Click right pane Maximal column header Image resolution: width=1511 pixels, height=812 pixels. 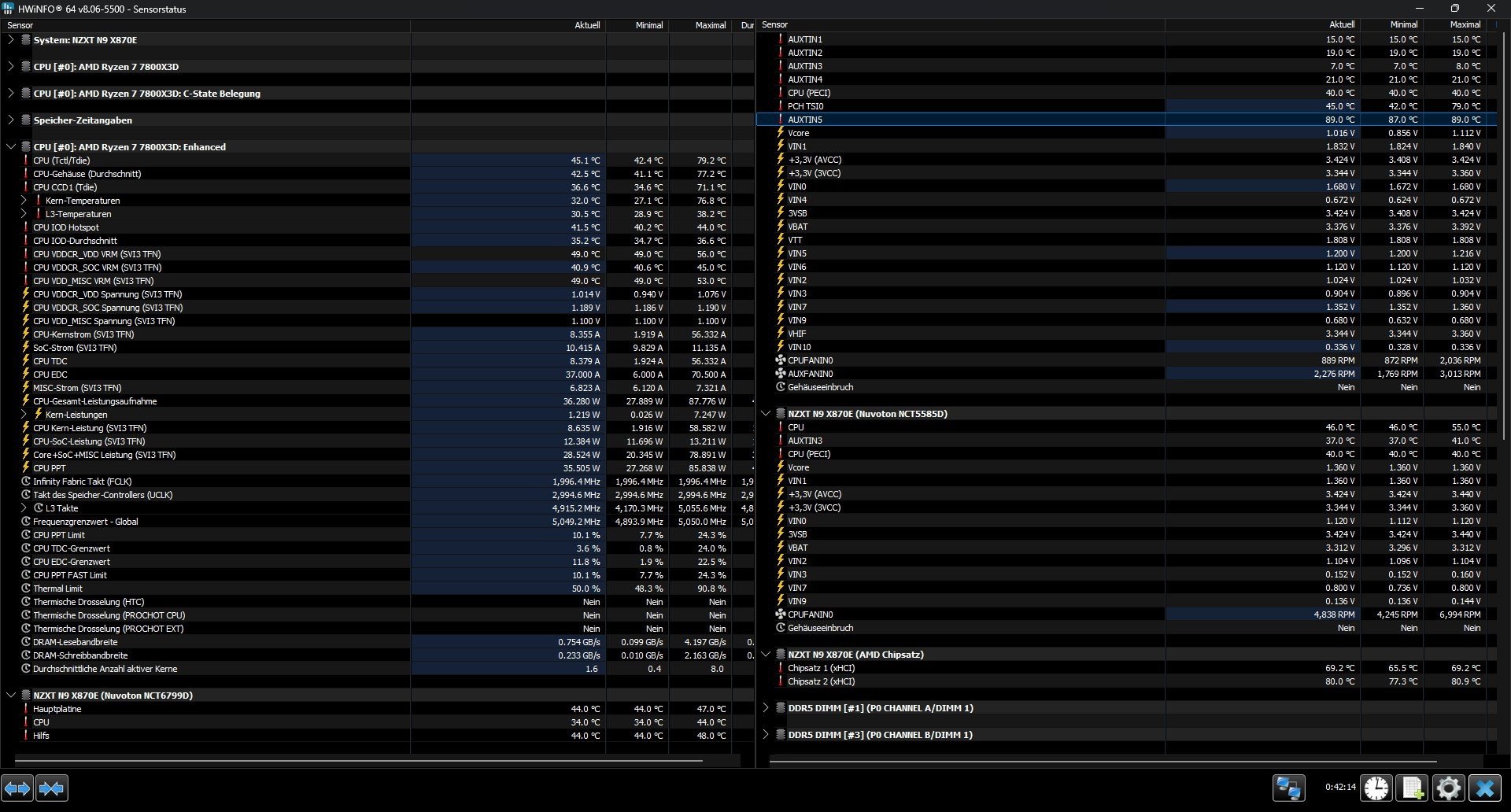(x=1454, y=25)
